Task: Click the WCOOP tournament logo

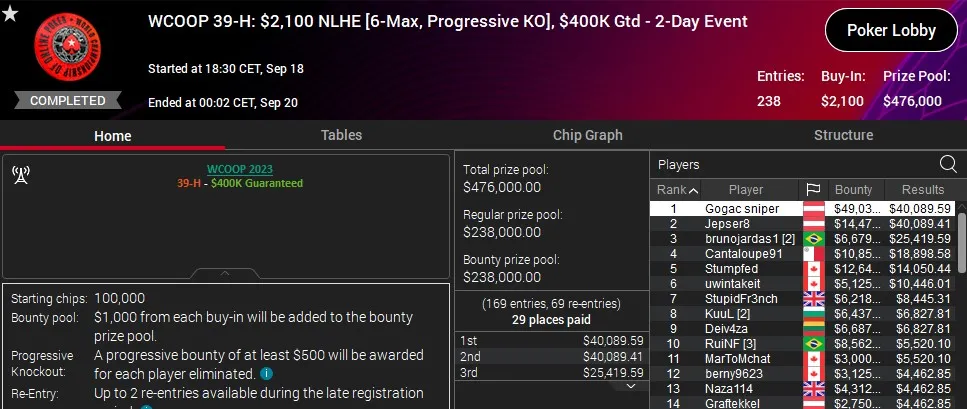Action: click(x=68, y=48)
